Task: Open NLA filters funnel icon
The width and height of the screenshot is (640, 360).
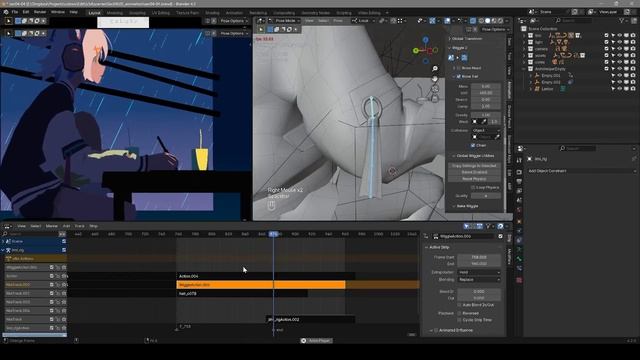Action: click(x=488, y=226)
